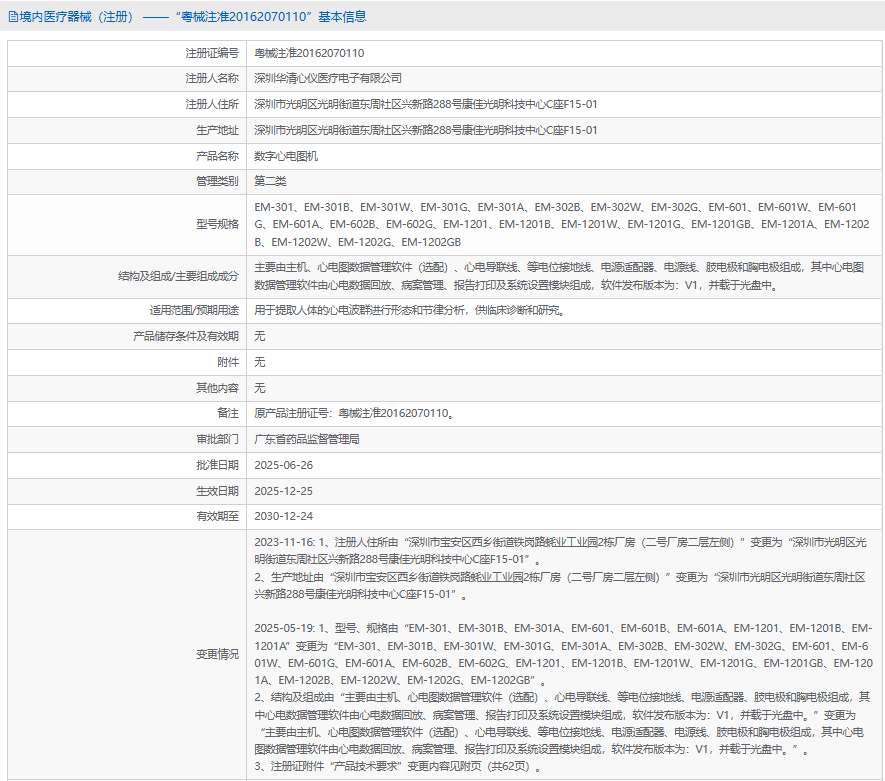Viewport: 885px width, 781px height.
Task: Click the '注册人名称' label cell
Action: pos(127,78)
